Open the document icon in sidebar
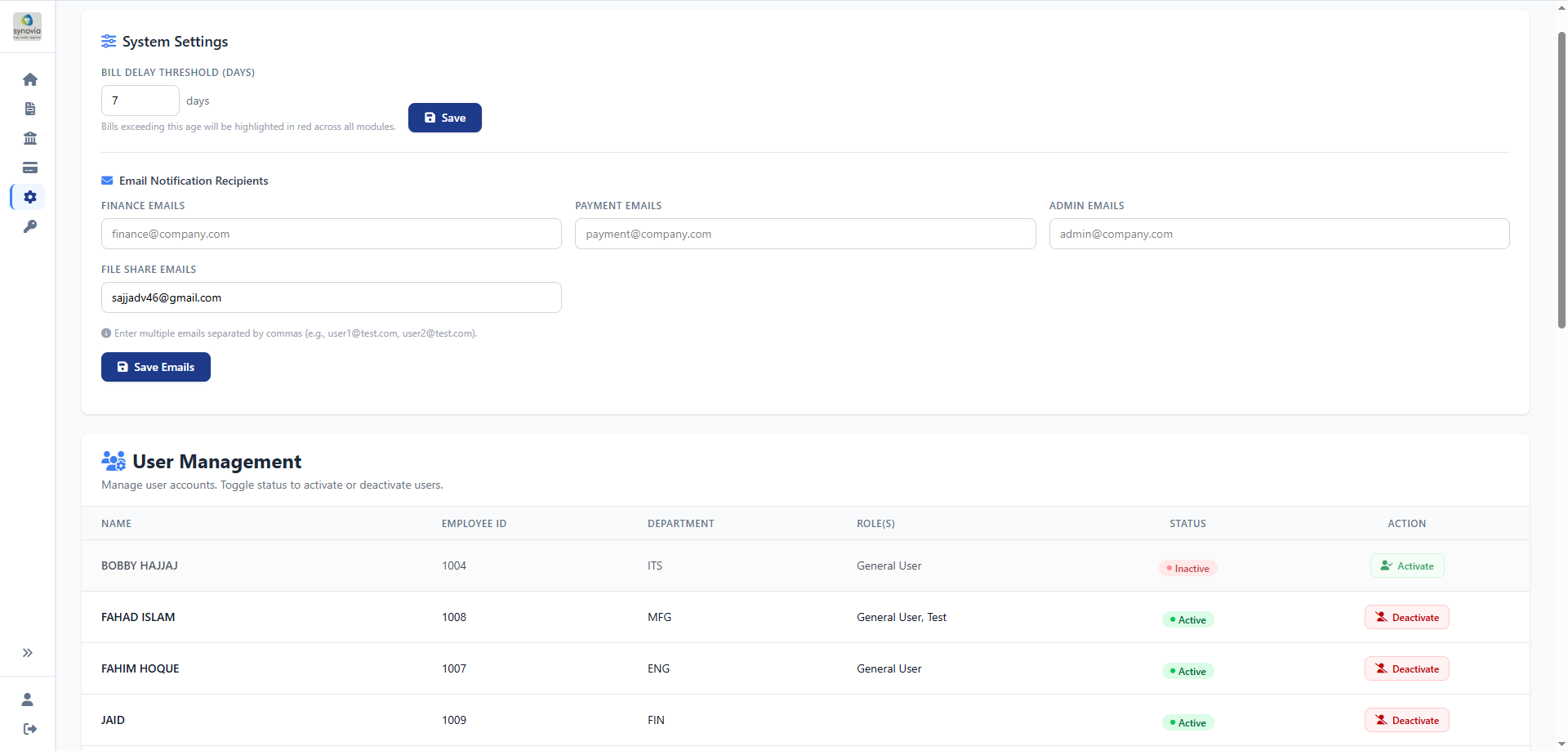Screen dimensions: 1568x751 pos(30,109)
